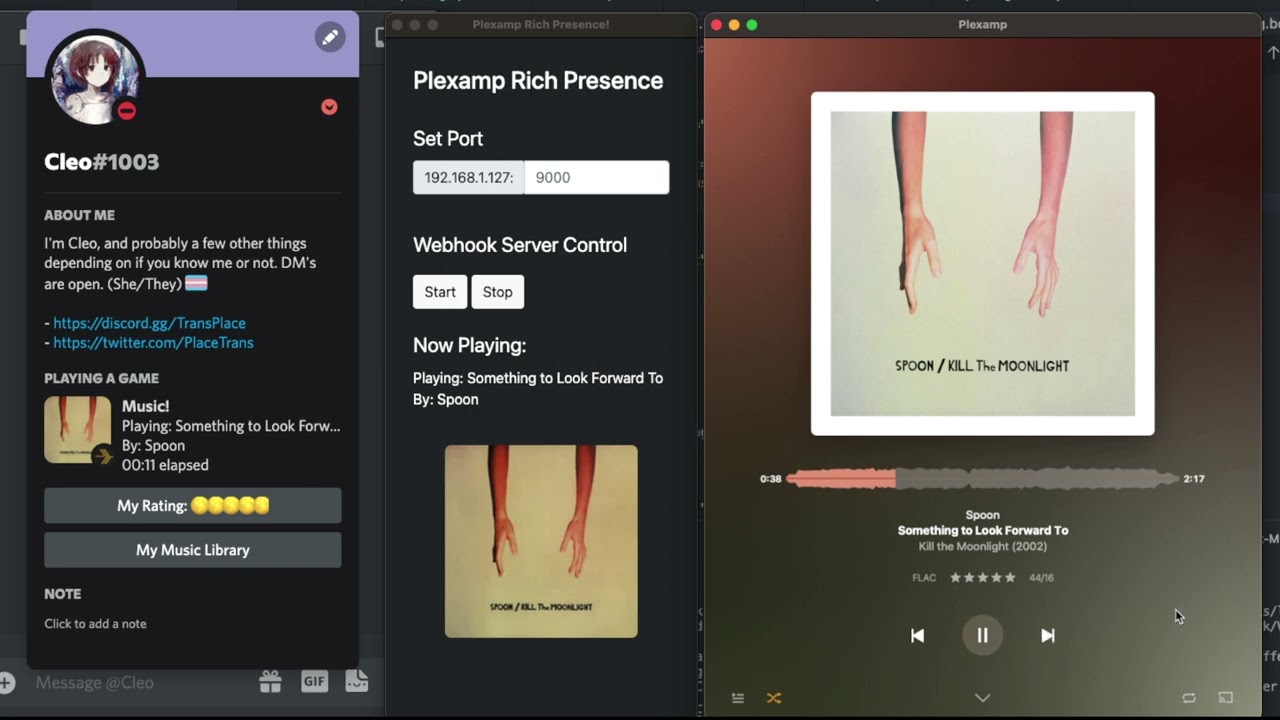Viewport: 1280px width, 720px height.
Task: Toggle repeat mode in Plexamp
Action: tap(1189, 698)
